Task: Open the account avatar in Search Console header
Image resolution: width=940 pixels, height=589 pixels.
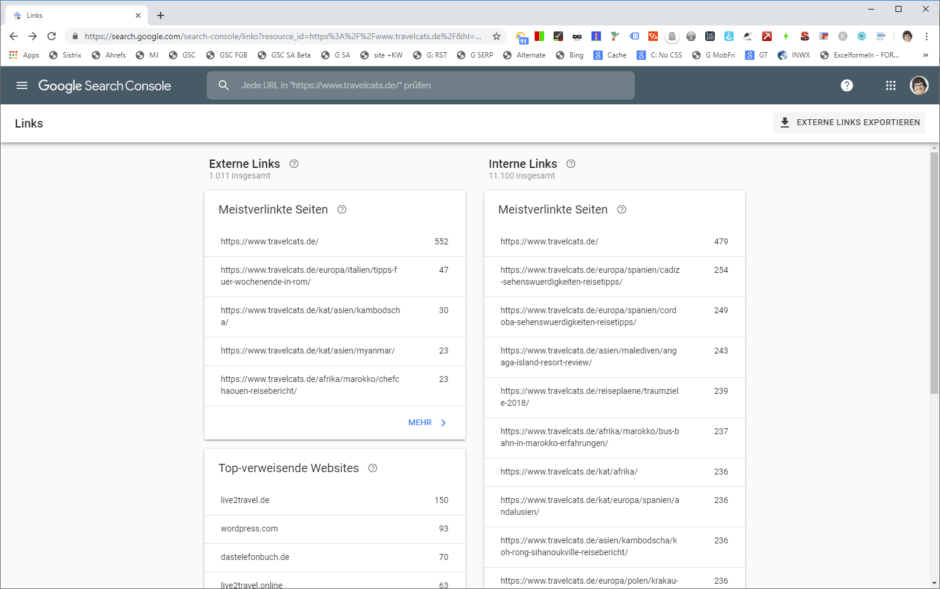Action: coord(919,86)
